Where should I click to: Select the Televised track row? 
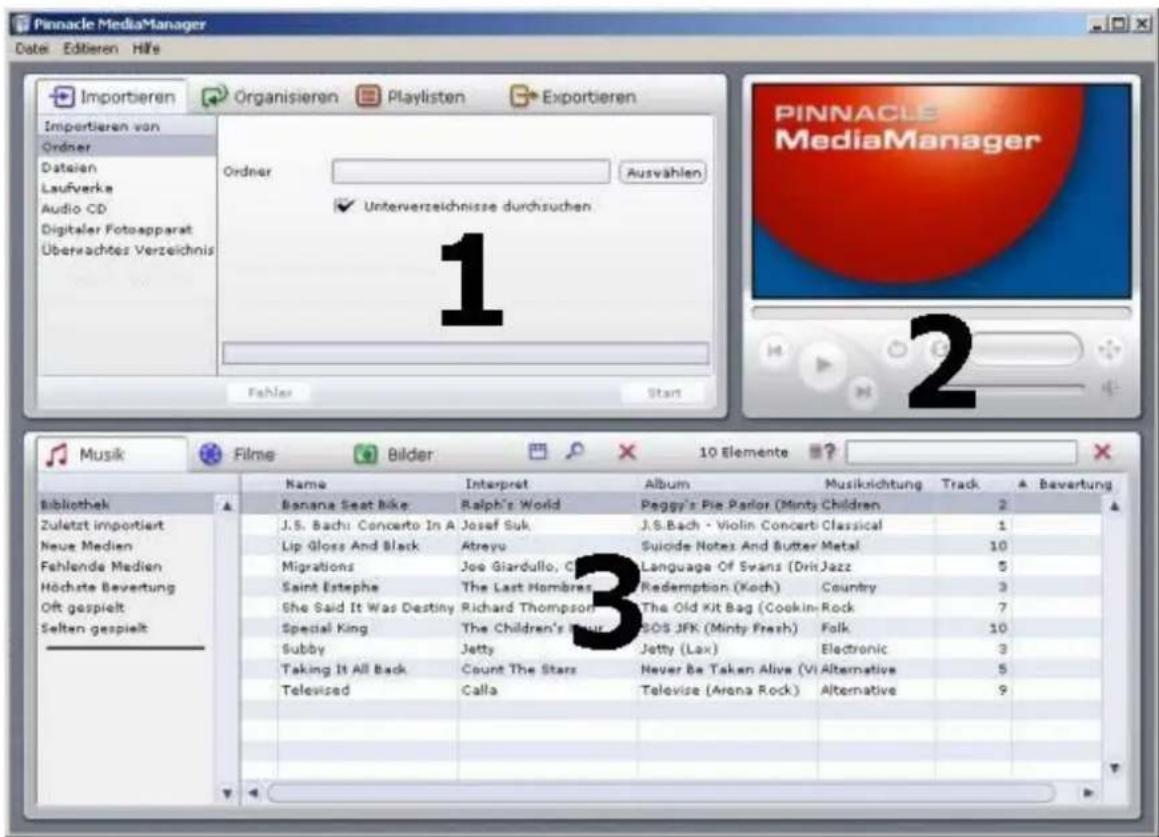[671, 691]
